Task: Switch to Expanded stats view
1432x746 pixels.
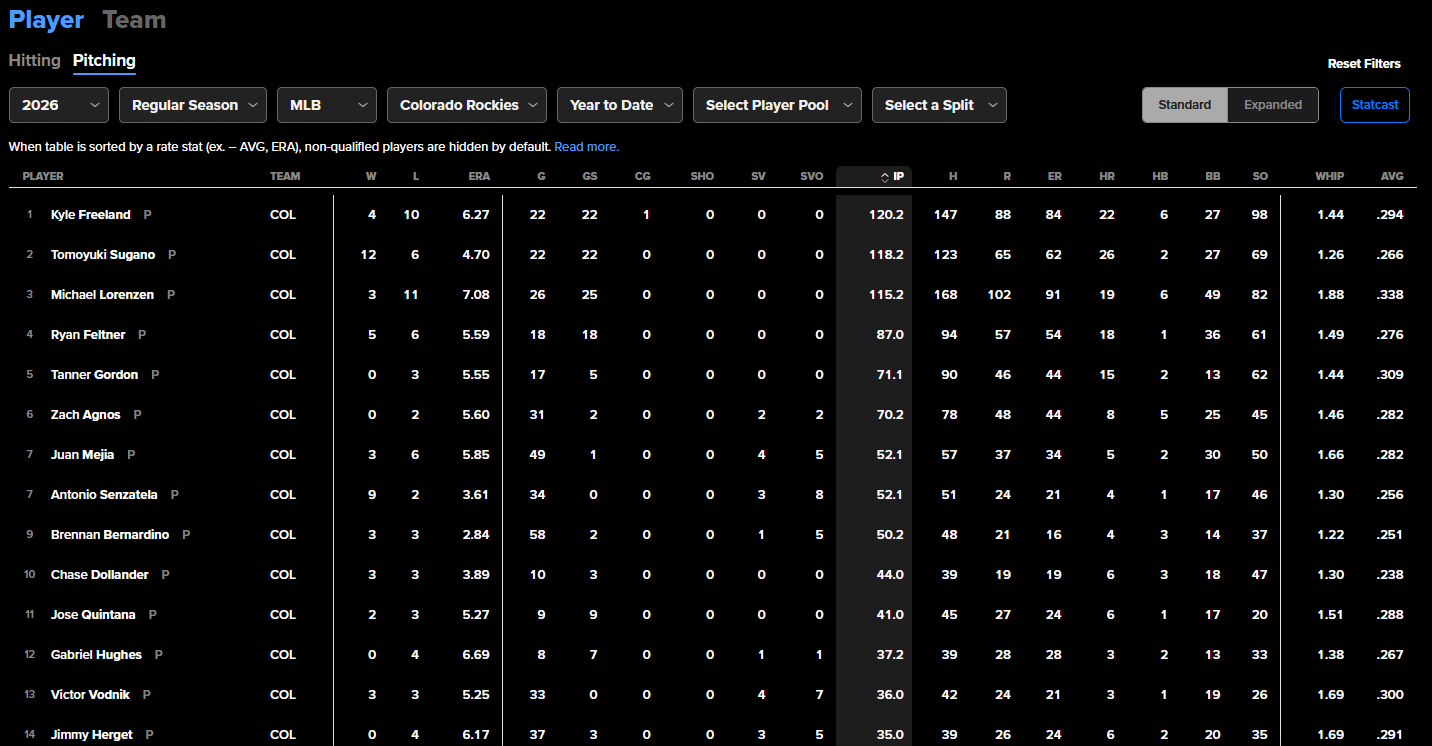Action: [x=1273, y=105]
